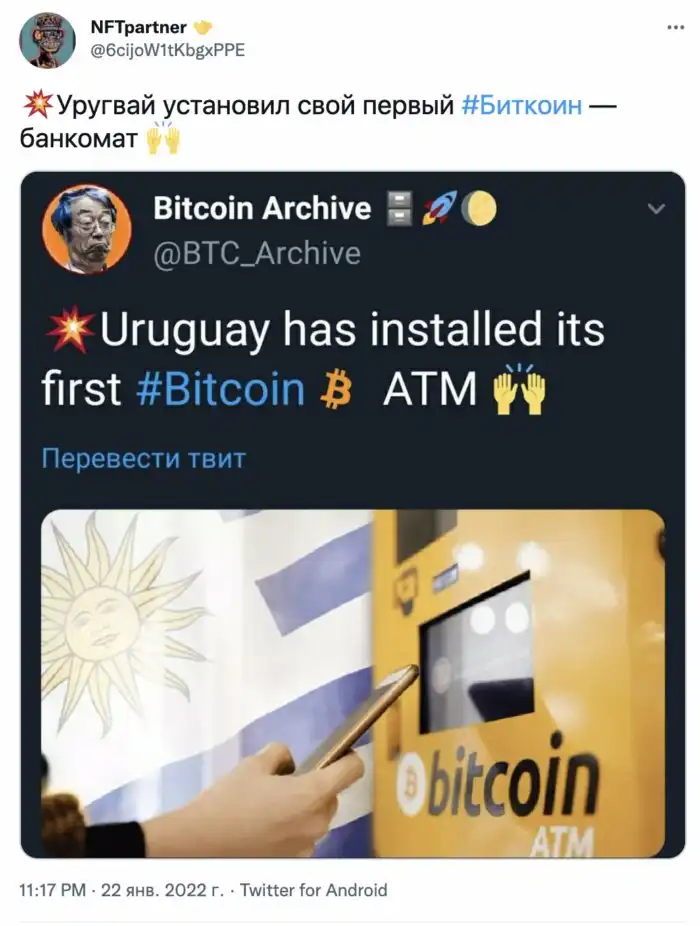Click the Twitter for Android source label
The height and width of the screenshot is (926, 700).
[314, 890]
